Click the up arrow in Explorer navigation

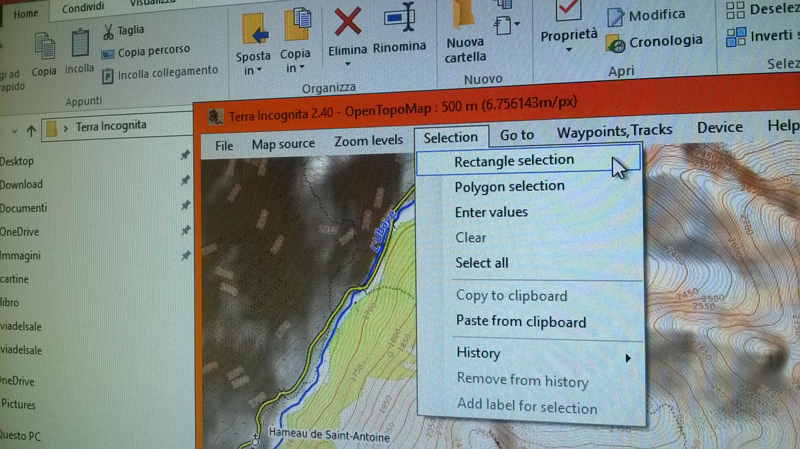pyautogui.click(x=31, y=131)
